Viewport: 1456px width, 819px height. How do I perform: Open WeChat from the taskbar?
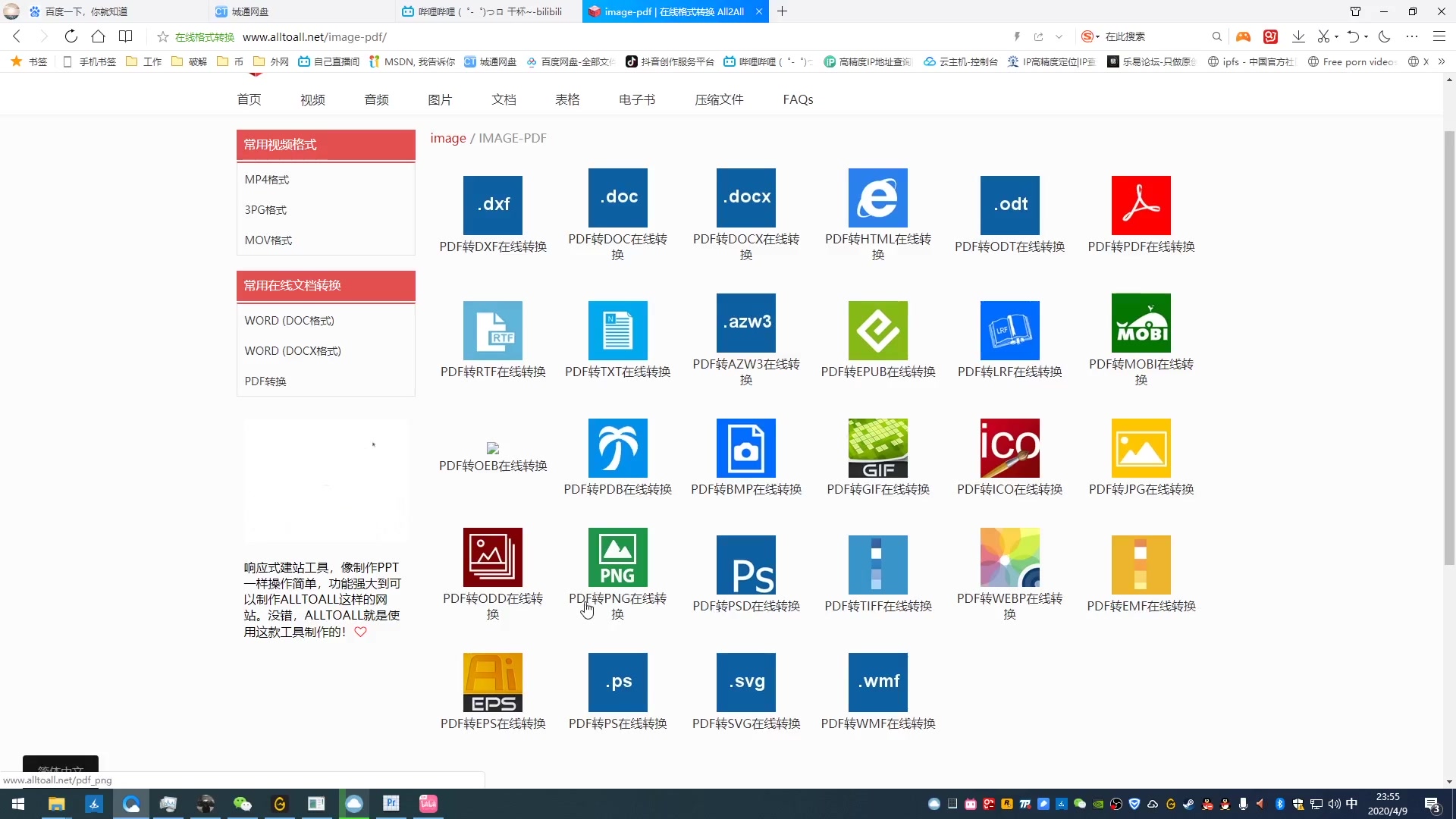pyautogui.click(x=243, y=804)
